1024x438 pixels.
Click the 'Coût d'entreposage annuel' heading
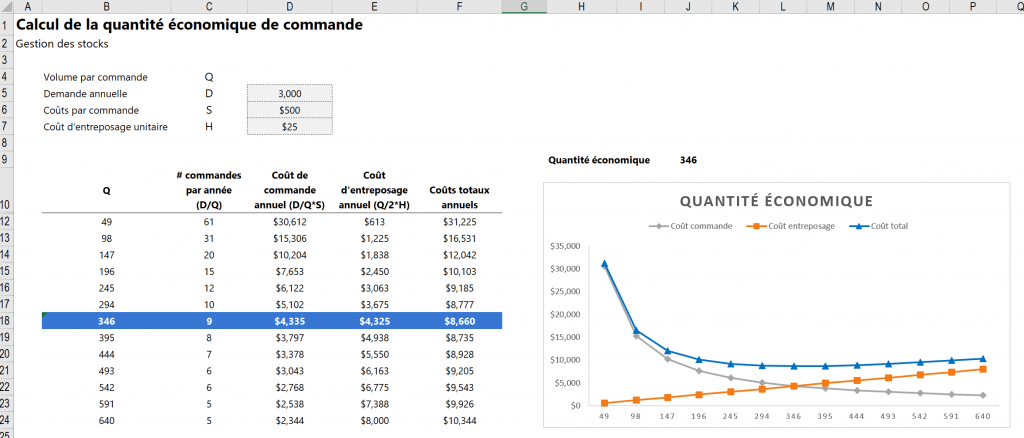click(x=374, y=190)
